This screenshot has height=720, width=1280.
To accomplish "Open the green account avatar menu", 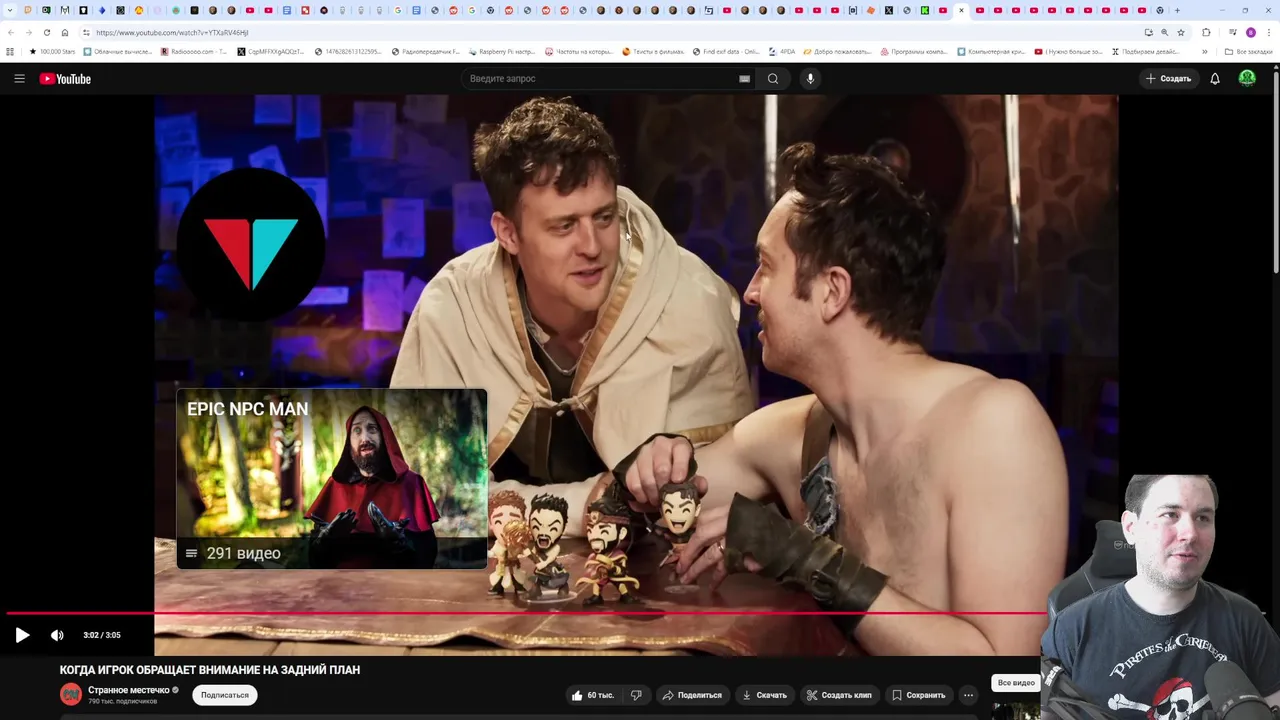I will (x=1247, y=78).
